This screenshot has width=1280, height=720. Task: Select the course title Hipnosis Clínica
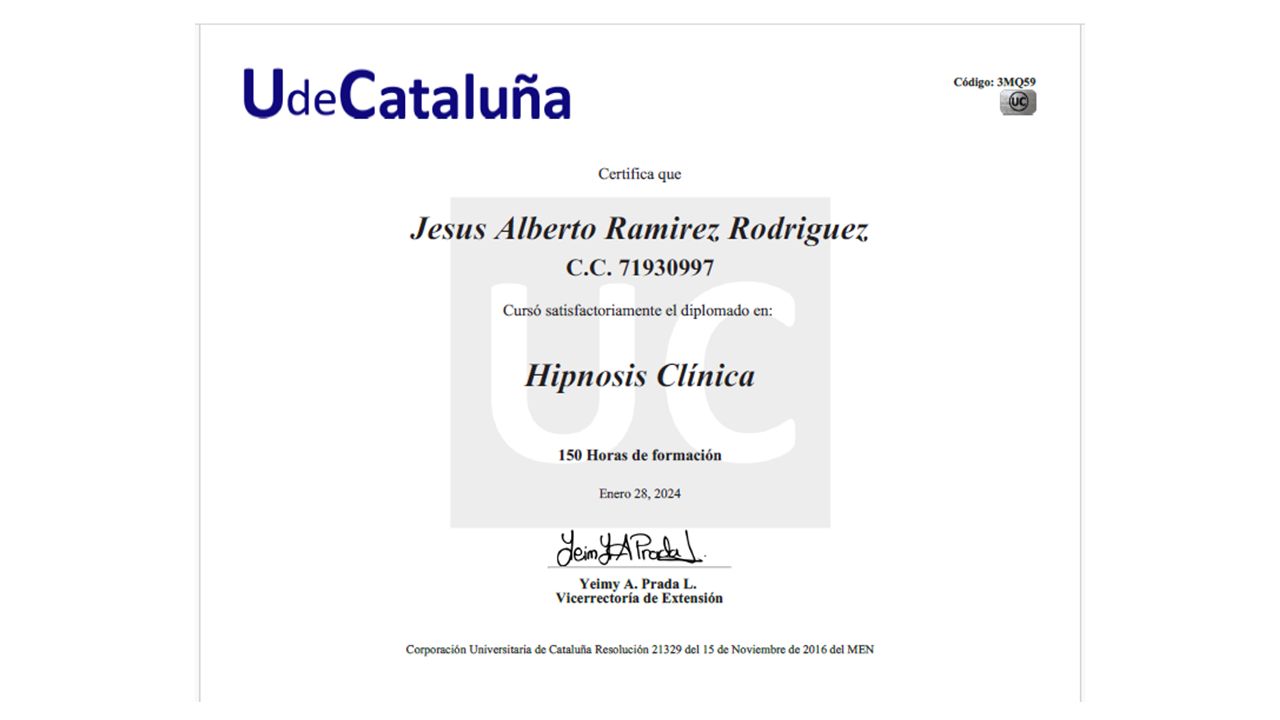tap(640, 376)
